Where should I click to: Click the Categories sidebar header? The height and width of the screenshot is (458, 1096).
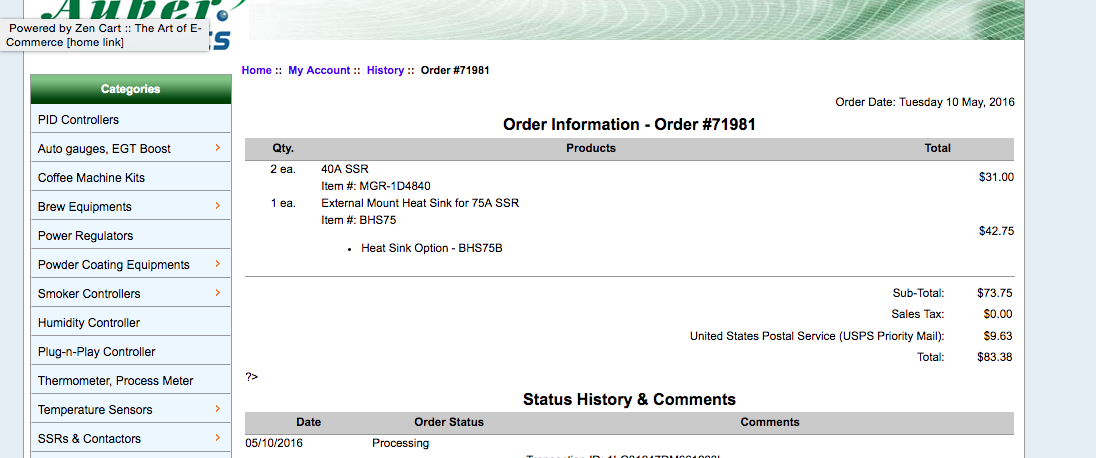pyautogui.click(x=131, y=89)
